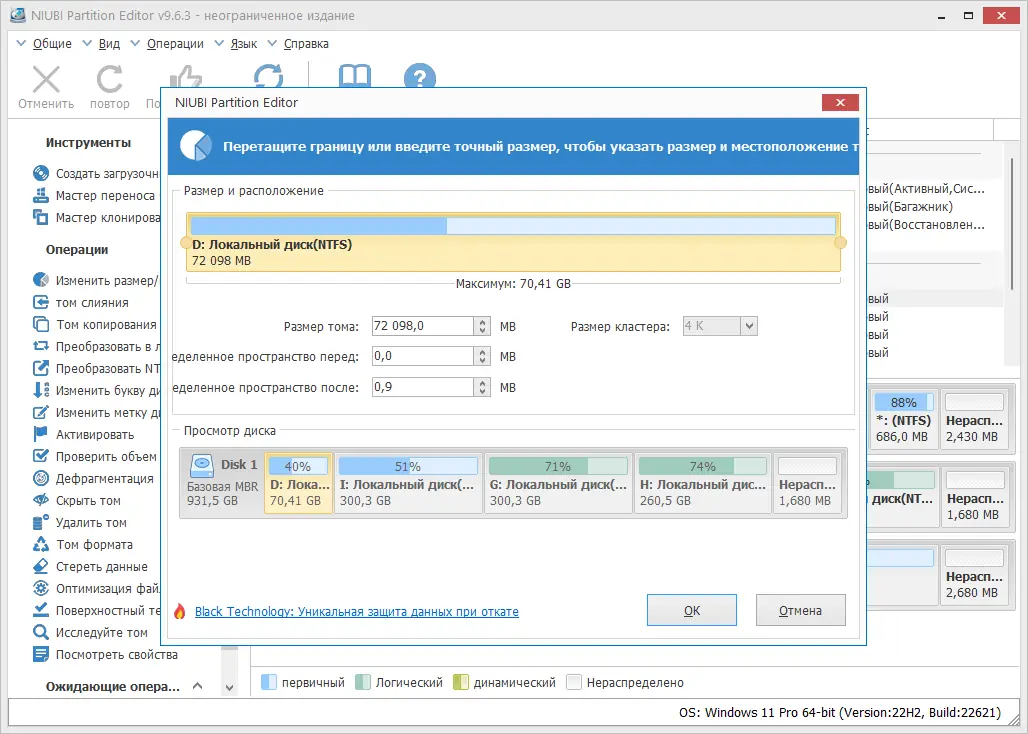1028x734 pixels.
Task: Click the OK button in the dialog
Action: coord(692,610)
